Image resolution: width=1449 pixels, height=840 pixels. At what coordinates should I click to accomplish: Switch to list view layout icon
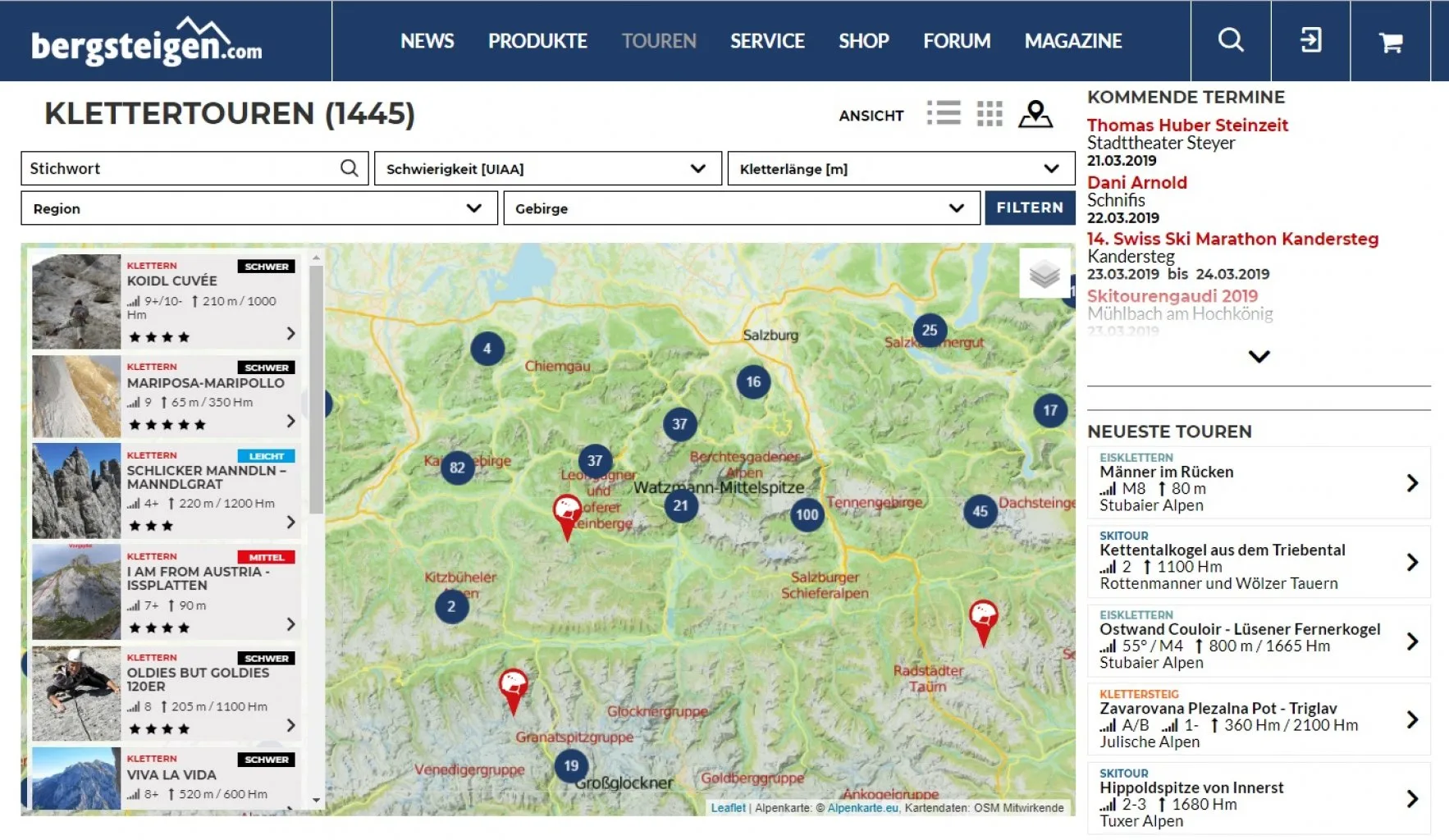944,113
